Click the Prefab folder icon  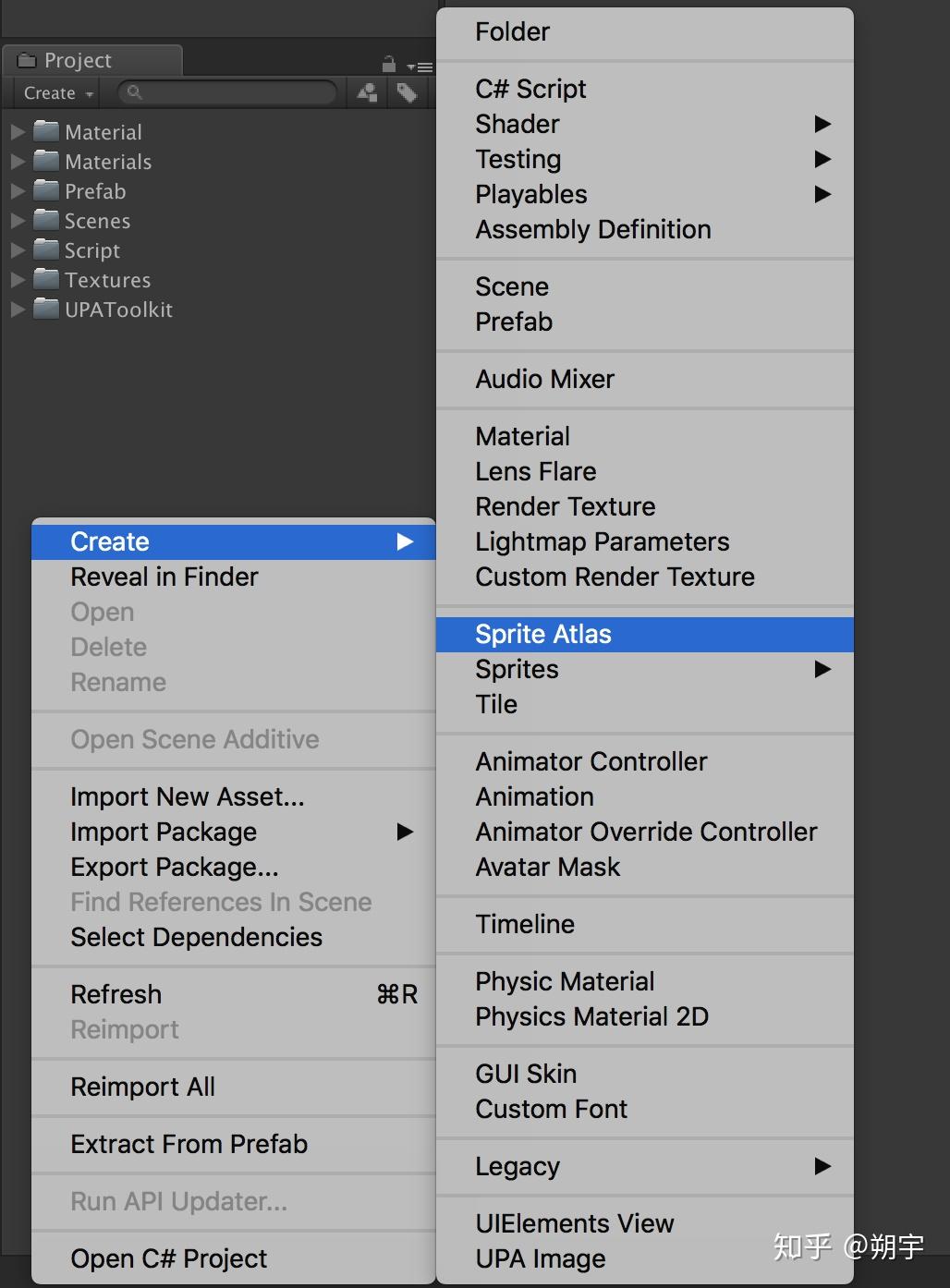click(46, 190)
